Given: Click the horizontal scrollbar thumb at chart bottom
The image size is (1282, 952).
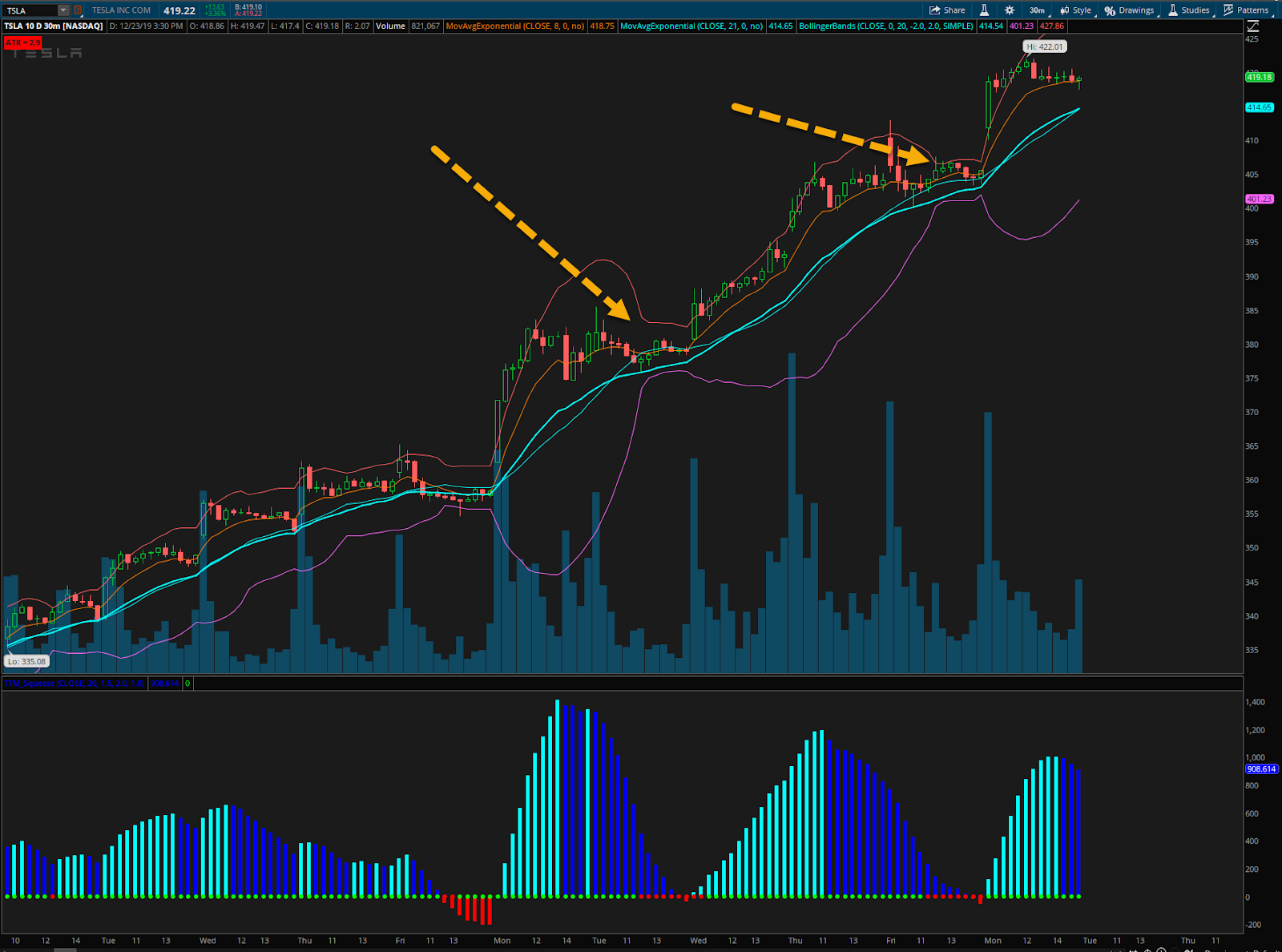Looking at the screenshot, I should coord(65,950).
